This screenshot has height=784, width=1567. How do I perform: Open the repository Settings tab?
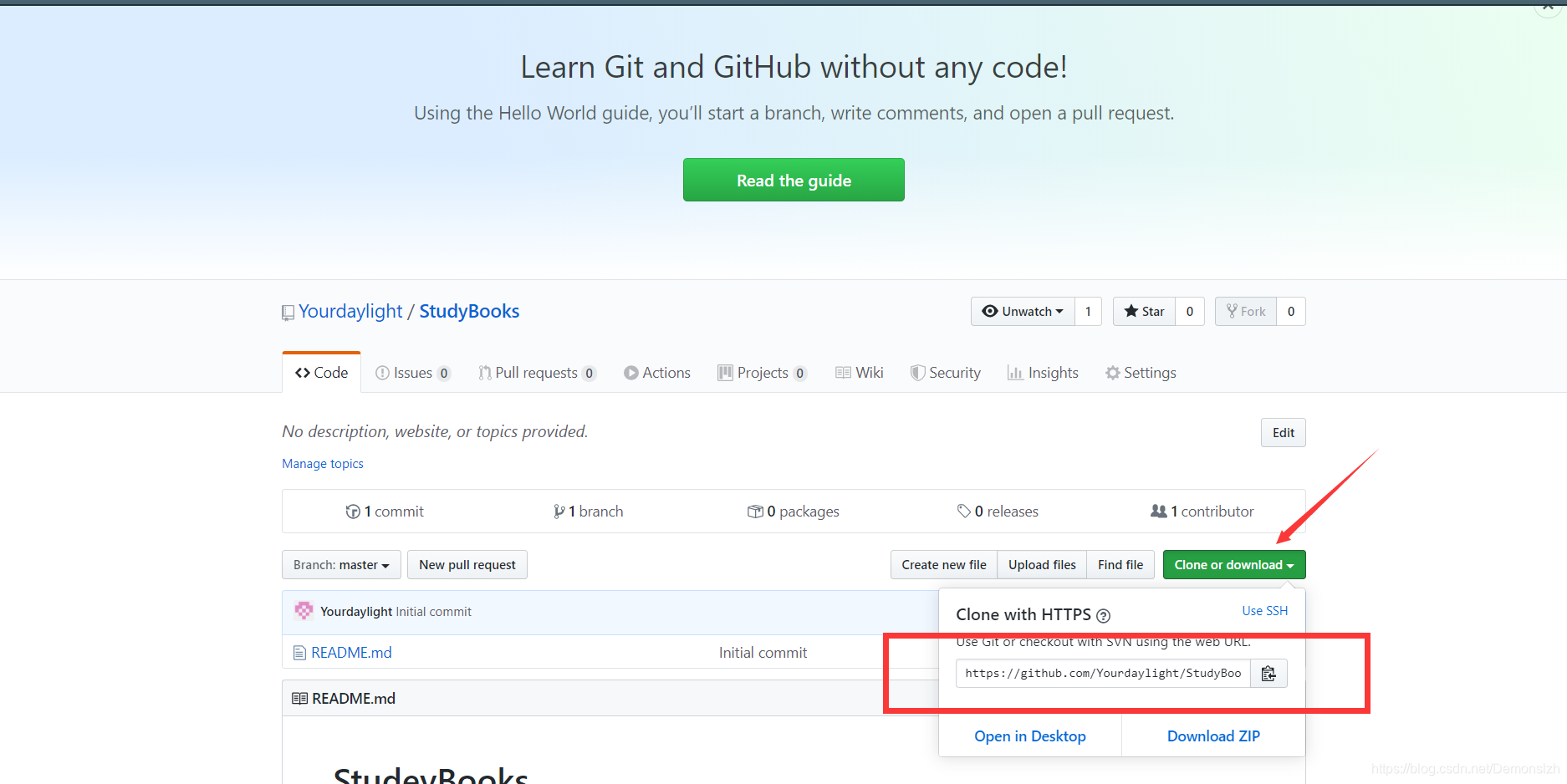[x=1141, y=373]
